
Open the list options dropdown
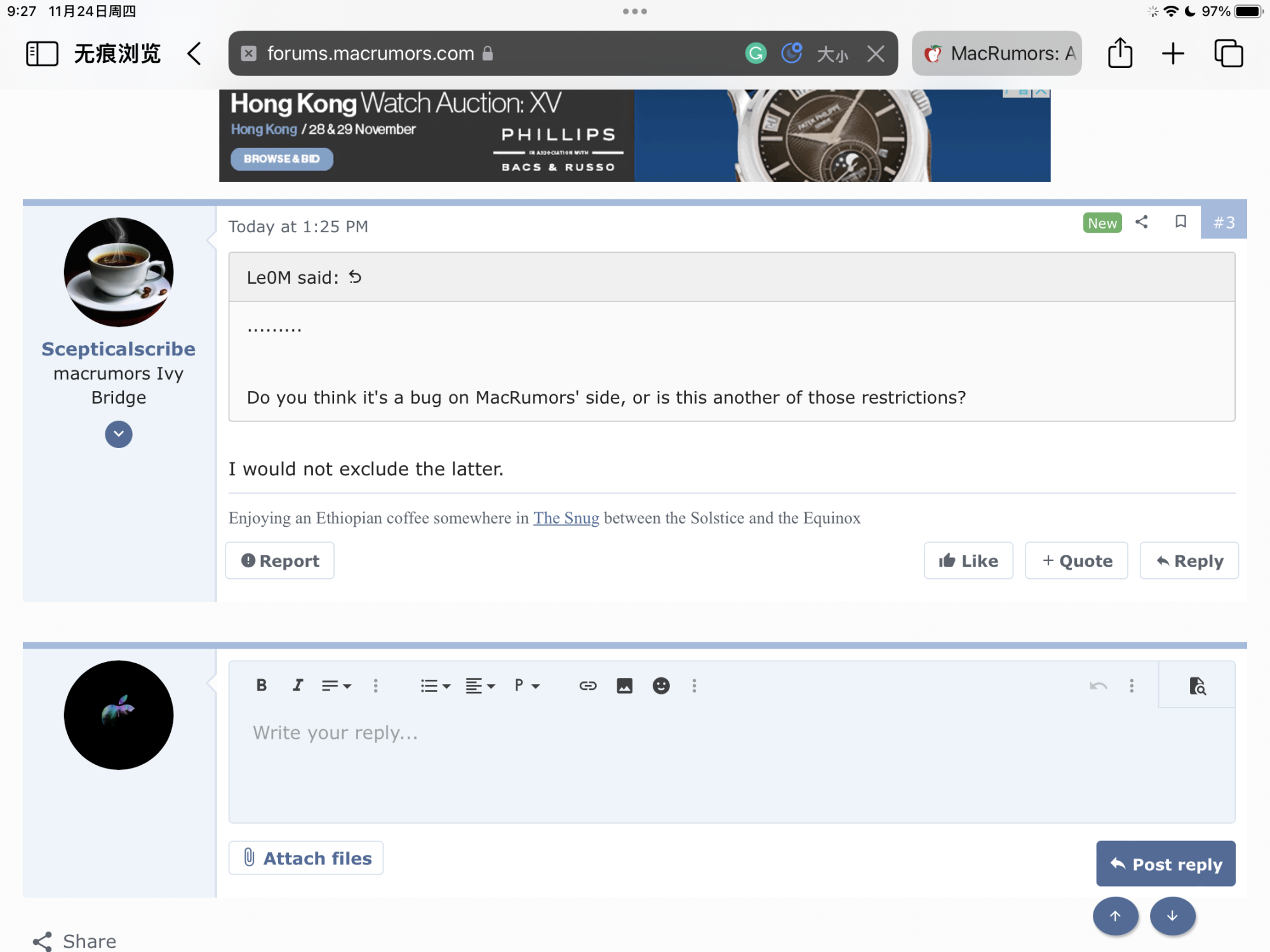435,685
